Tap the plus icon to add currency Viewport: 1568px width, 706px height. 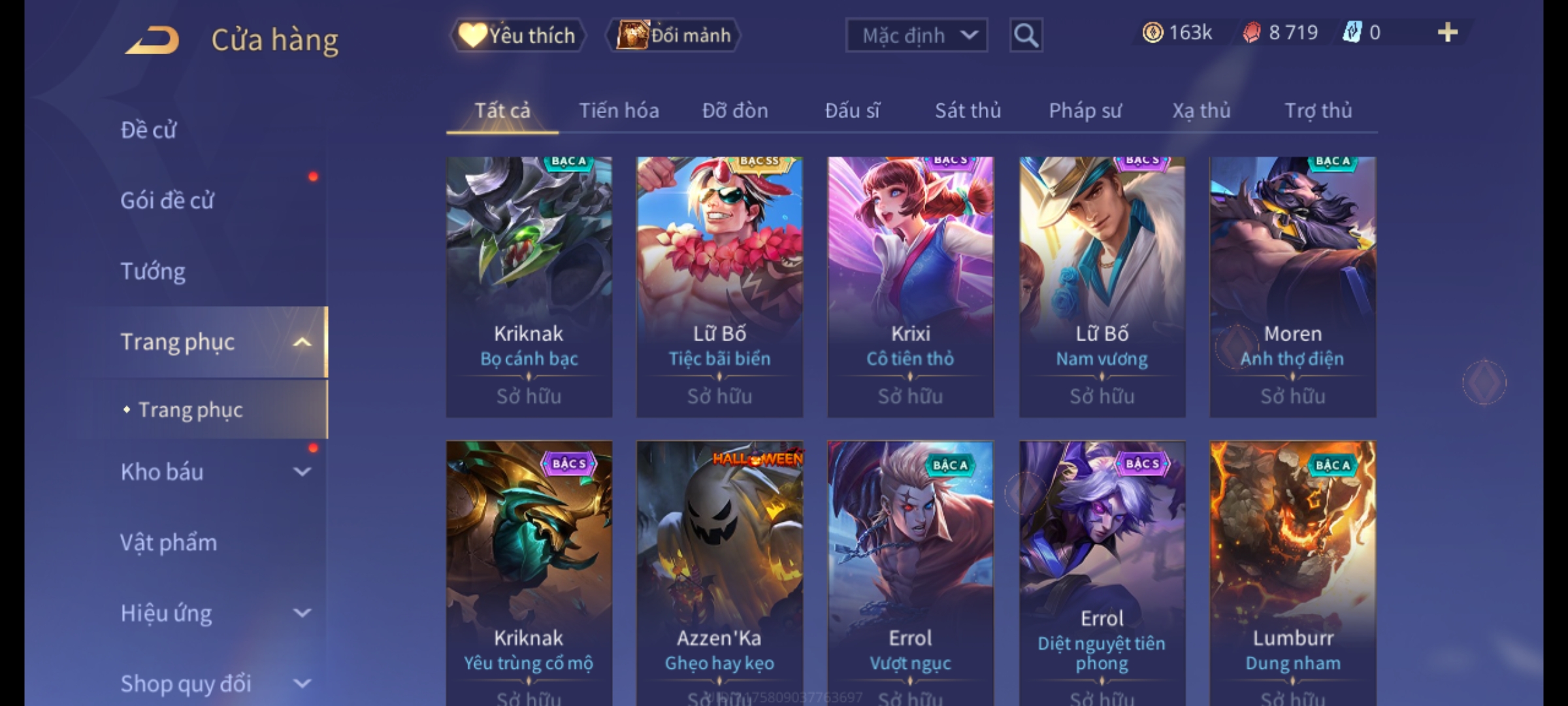pos(1448,33)
